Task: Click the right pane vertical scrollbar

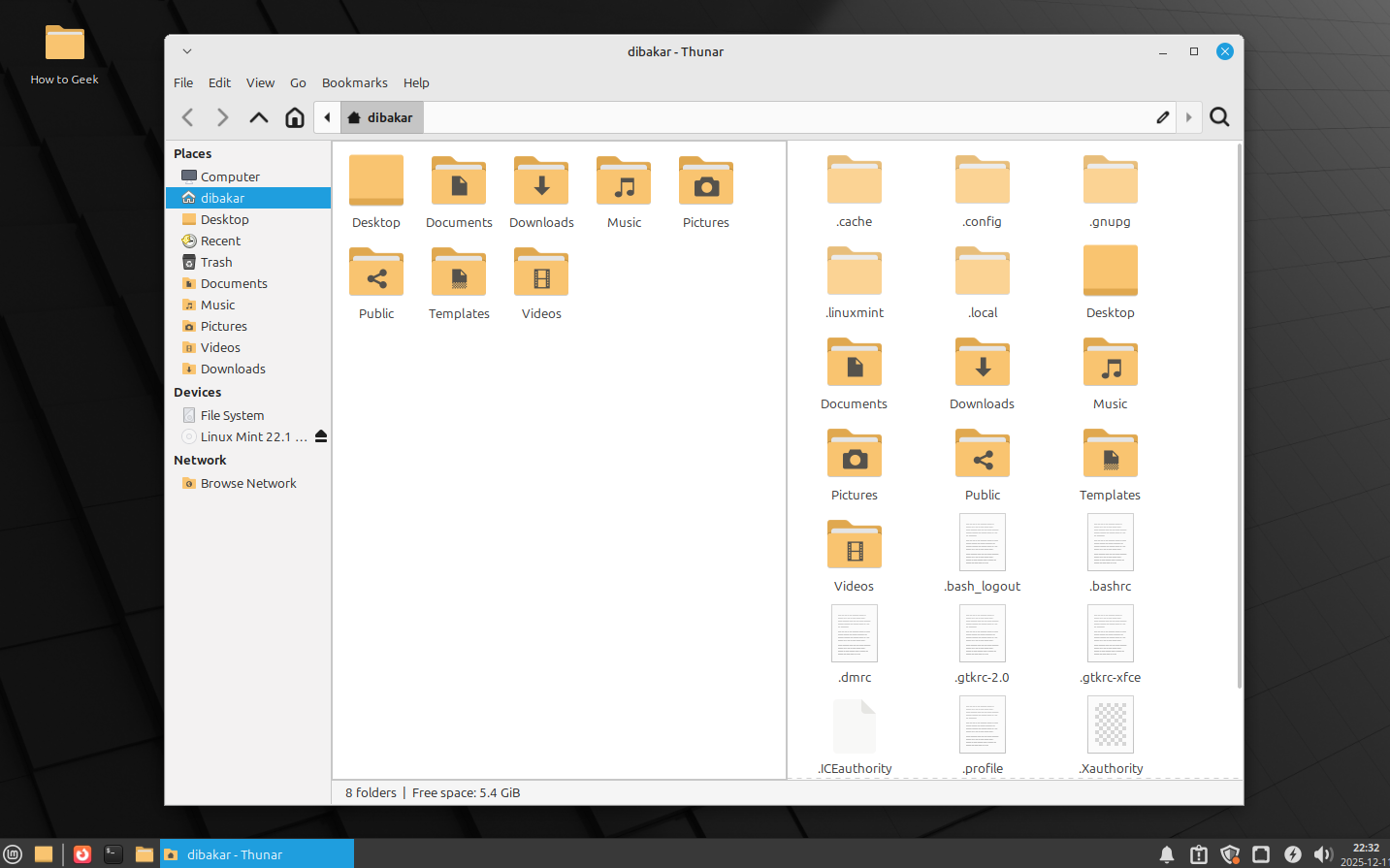Action: tap(1239, 417)
